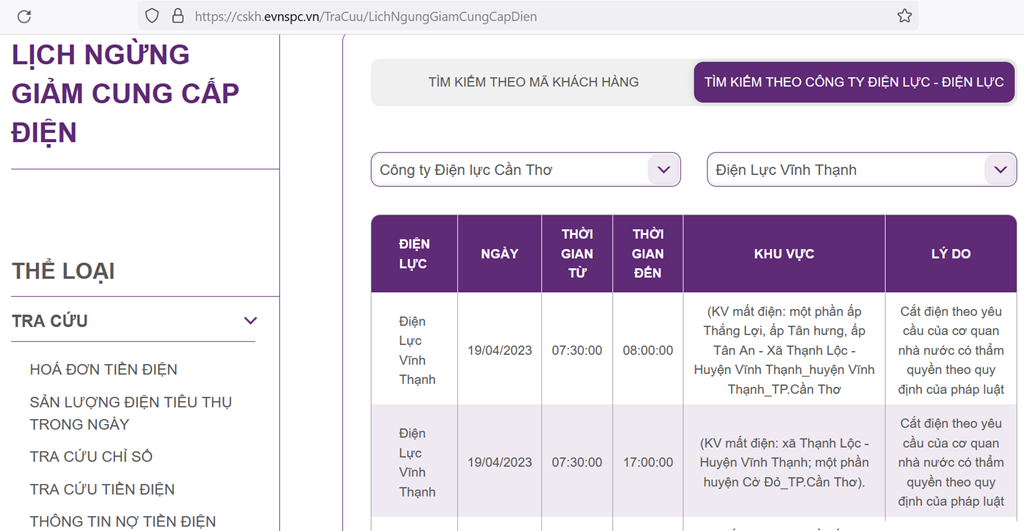This screenshot has height=531, width=1024.
Task: Open the Công ty Điện lực Cần Thơ dropdown
Action: pyautogui.click(x=525, y=170)
